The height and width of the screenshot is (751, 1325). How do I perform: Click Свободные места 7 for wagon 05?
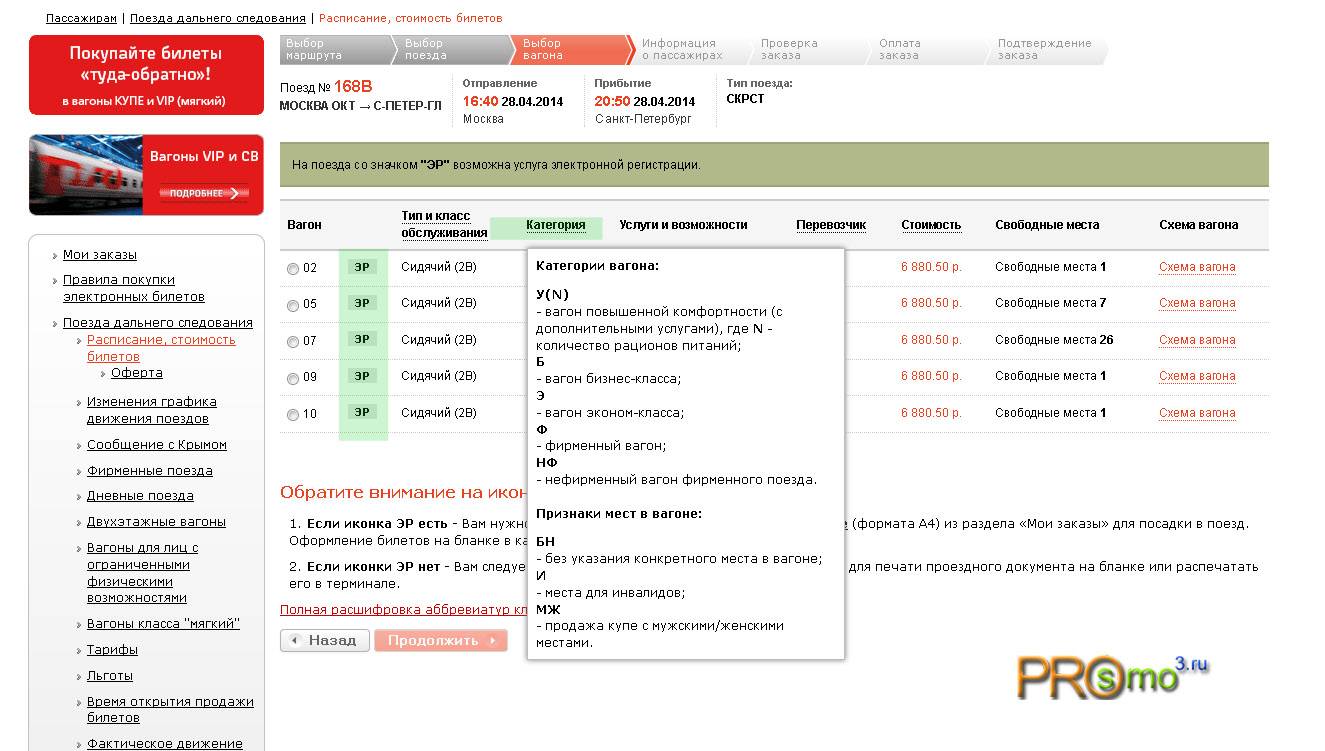(1051, 303)
